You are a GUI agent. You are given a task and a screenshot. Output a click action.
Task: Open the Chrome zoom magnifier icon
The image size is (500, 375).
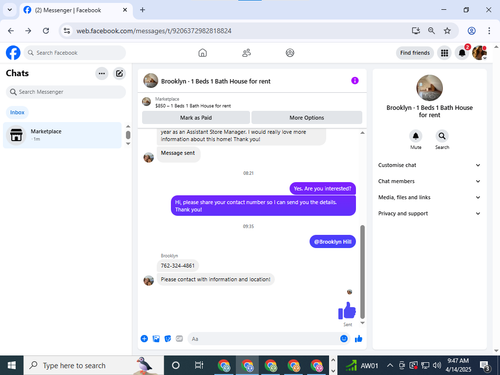(431, 31)
